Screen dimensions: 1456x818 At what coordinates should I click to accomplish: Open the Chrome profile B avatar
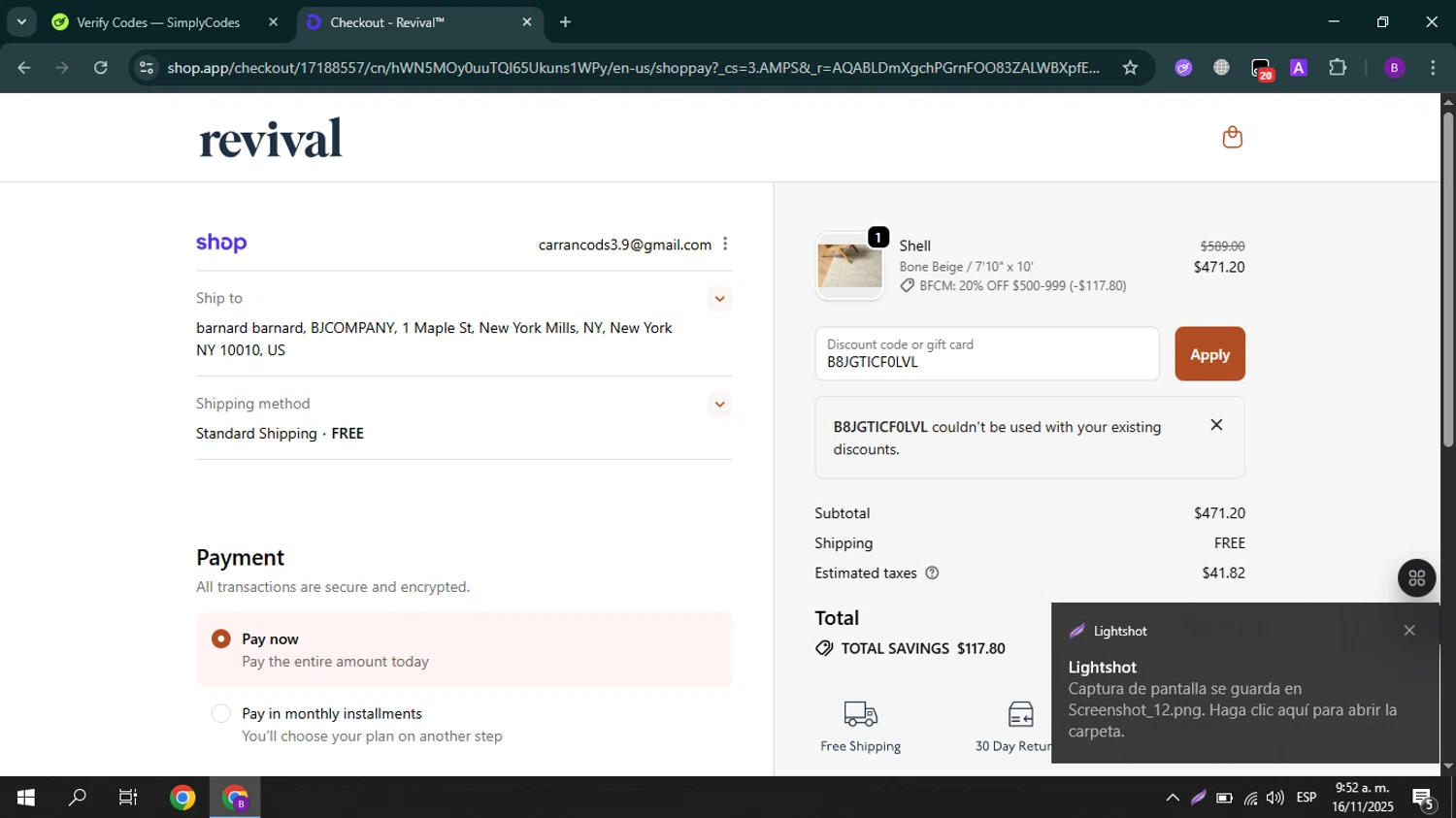click(x=1394, y=68)
